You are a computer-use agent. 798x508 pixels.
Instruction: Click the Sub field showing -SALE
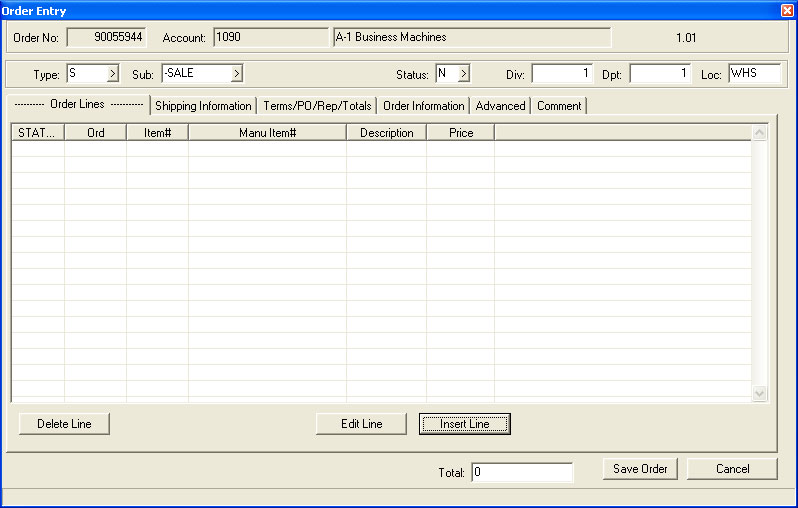pos(196,74)
